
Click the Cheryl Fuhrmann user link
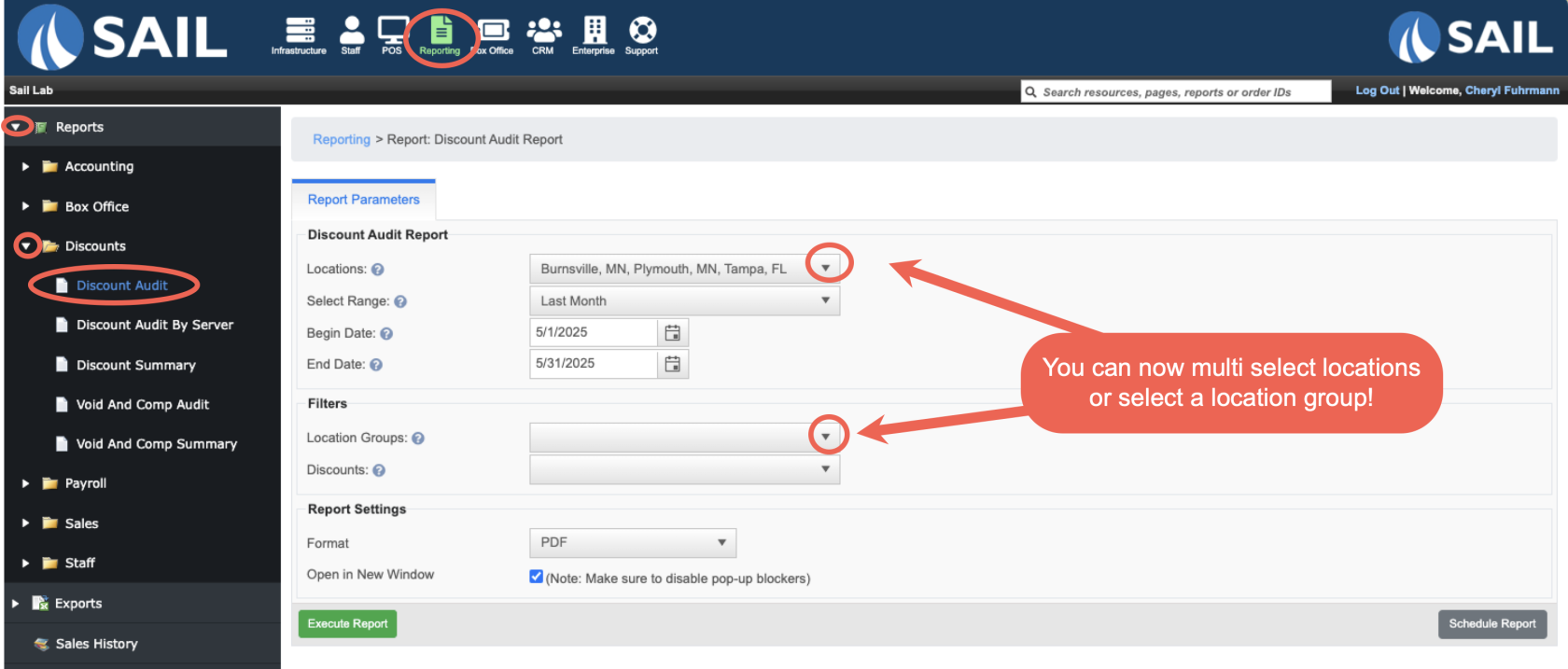1512,91
